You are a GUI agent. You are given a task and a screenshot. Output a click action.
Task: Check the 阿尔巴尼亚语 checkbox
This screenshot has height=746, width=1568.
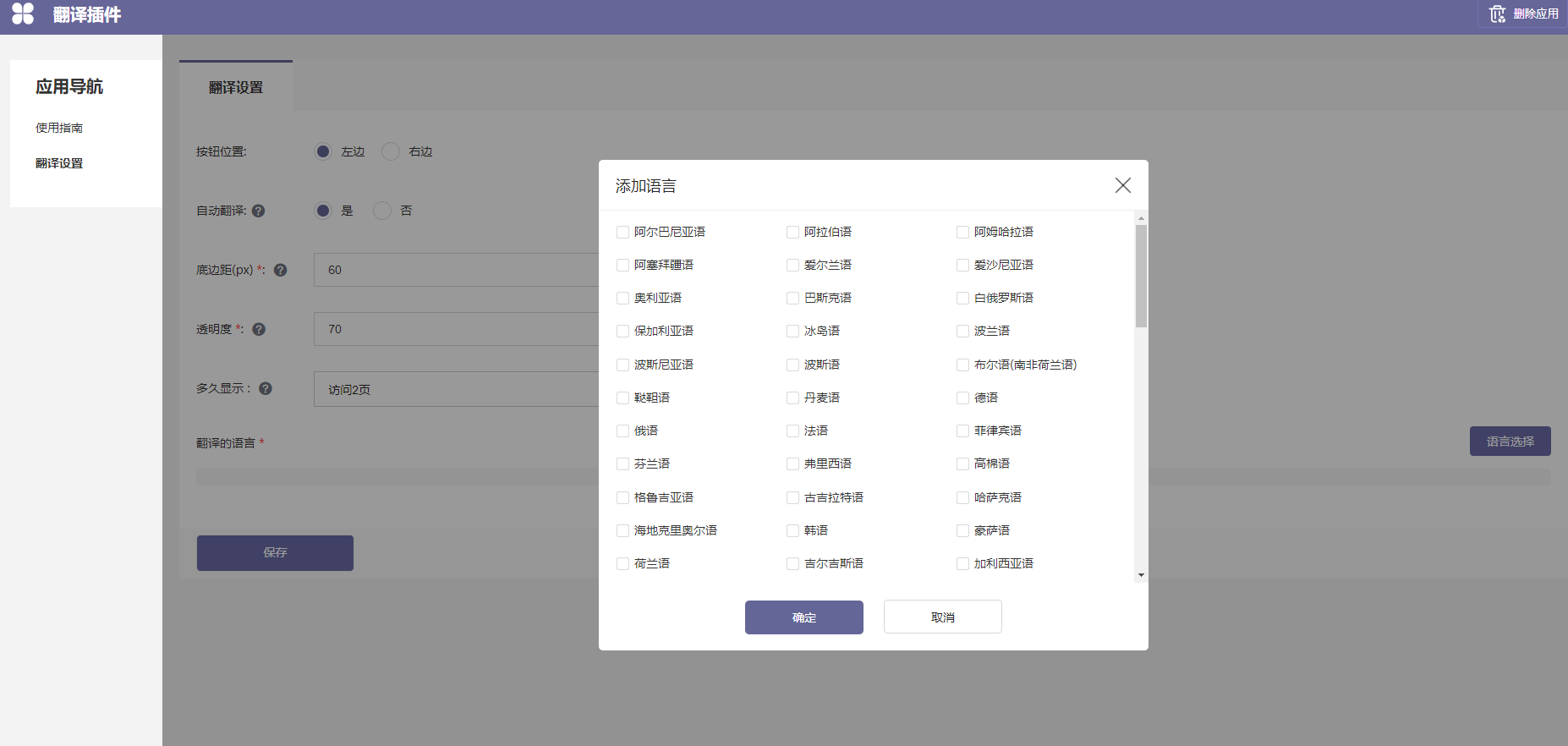tap(622, 232)
